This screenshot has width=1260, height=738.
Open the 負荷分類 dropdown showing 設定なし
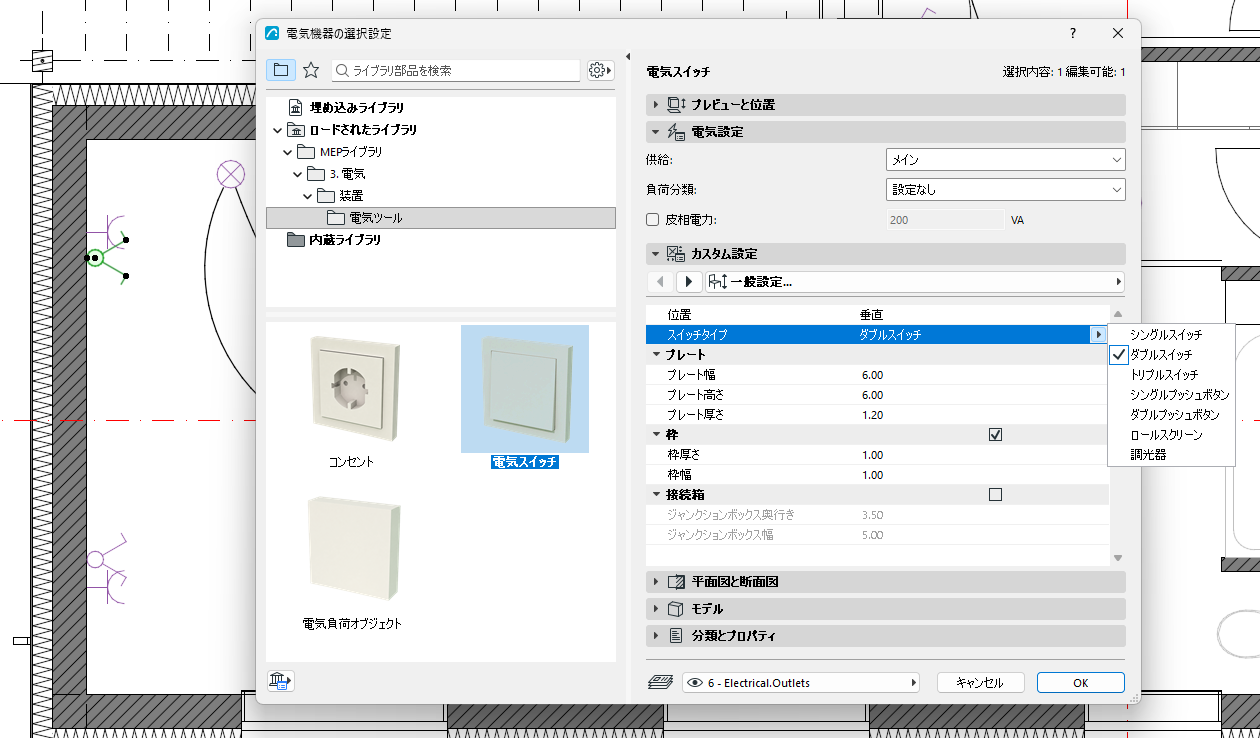tap(1006, 189)
